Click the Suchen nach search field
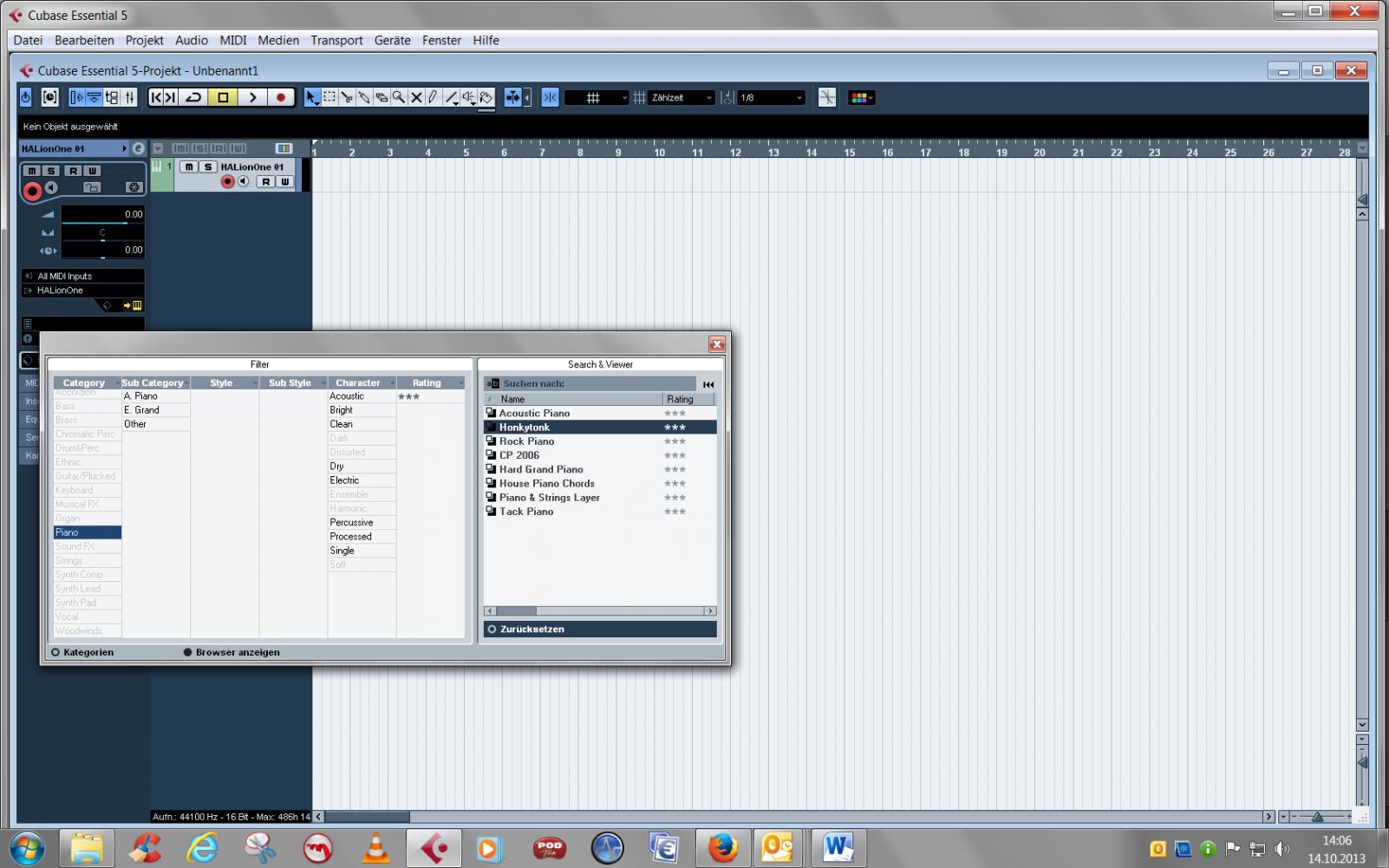This screenshot has height=868, width=1389. [x=590, y=383]
